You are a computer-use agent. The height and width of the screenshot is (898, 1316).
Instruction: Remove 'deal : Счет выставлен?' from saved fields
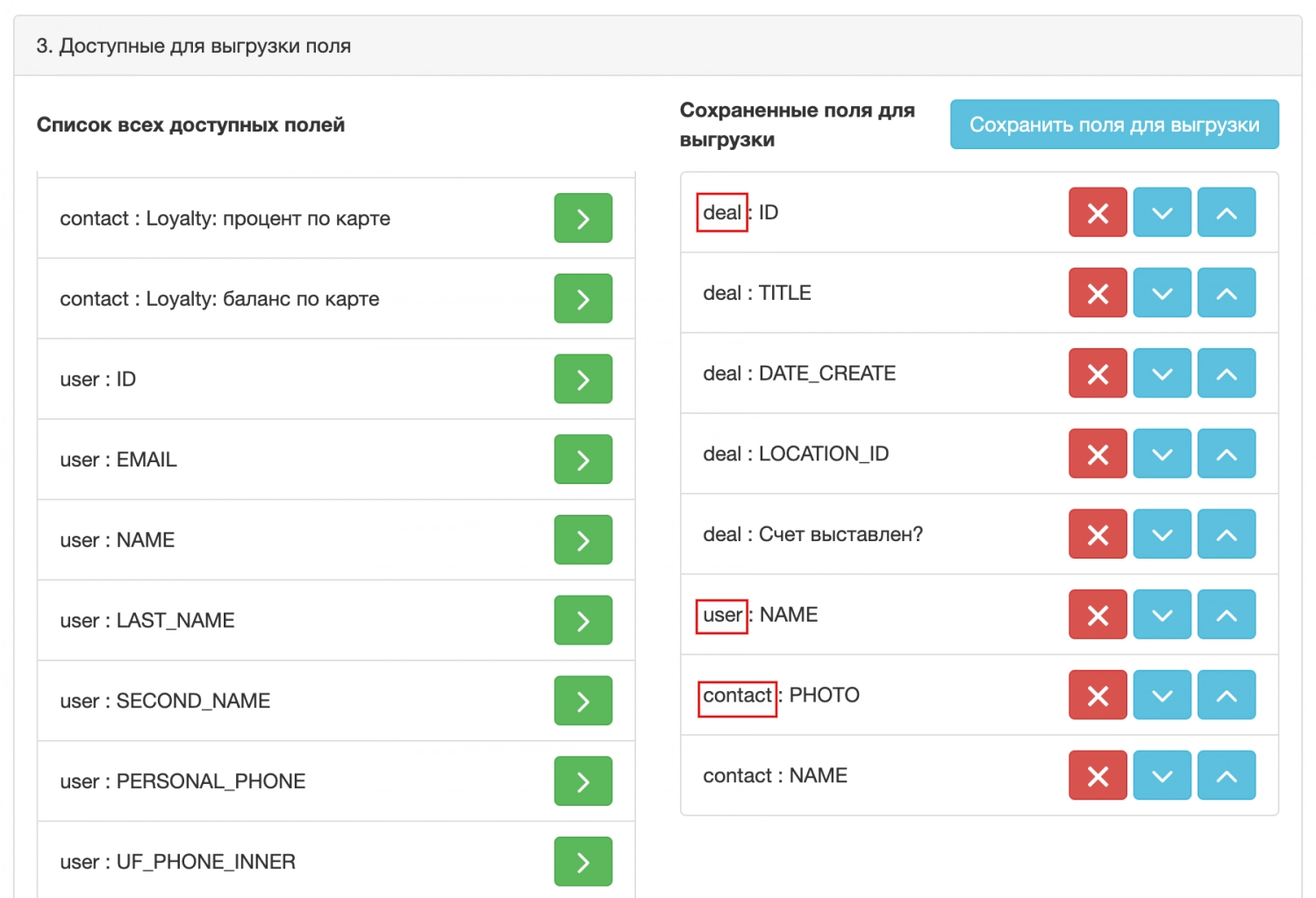pyautogui.click(x=1097, y=534)
